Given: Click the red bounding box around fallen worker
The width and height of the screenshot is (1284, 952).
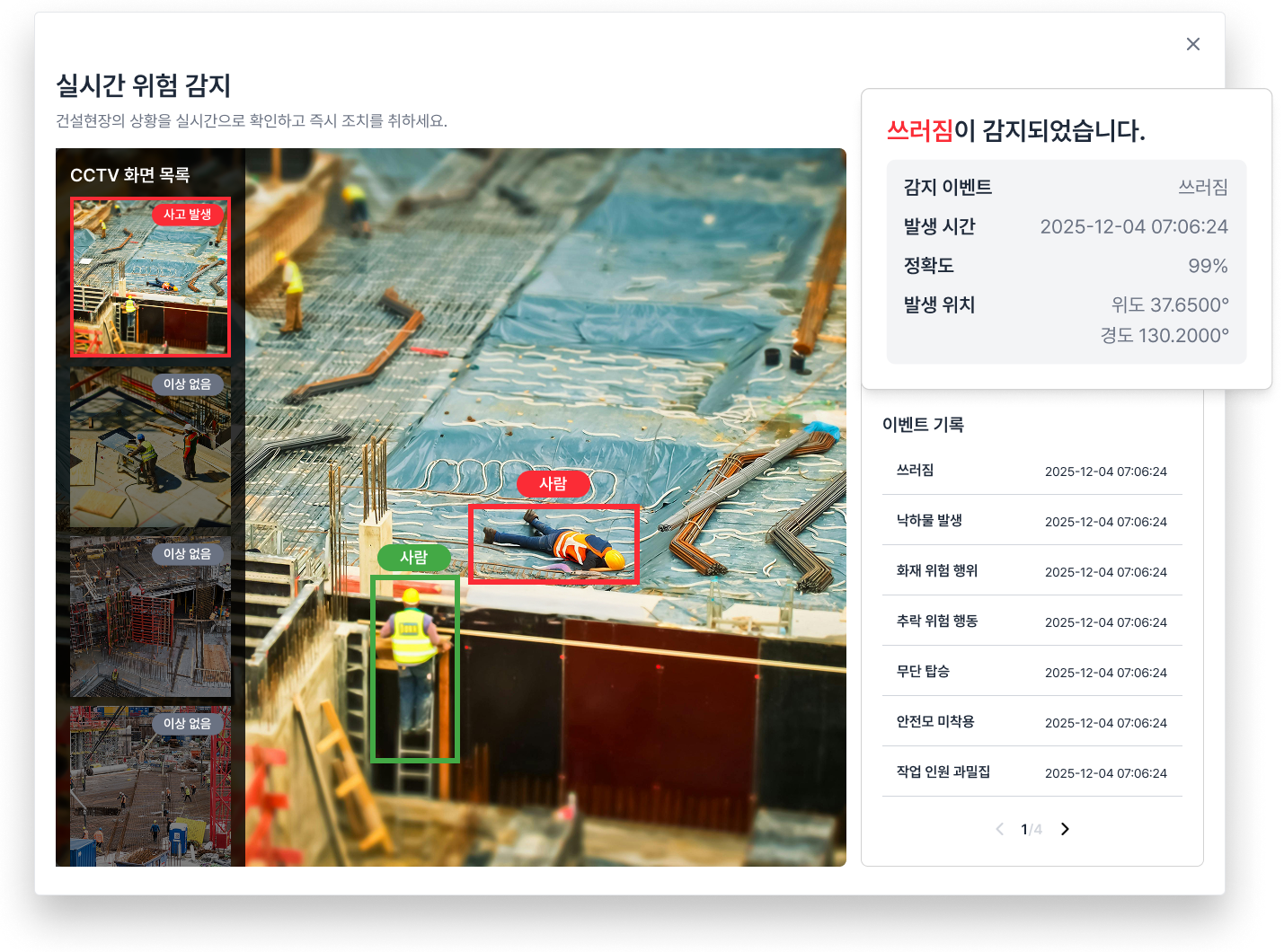Looking at the screenshot, I should [553, 544].
